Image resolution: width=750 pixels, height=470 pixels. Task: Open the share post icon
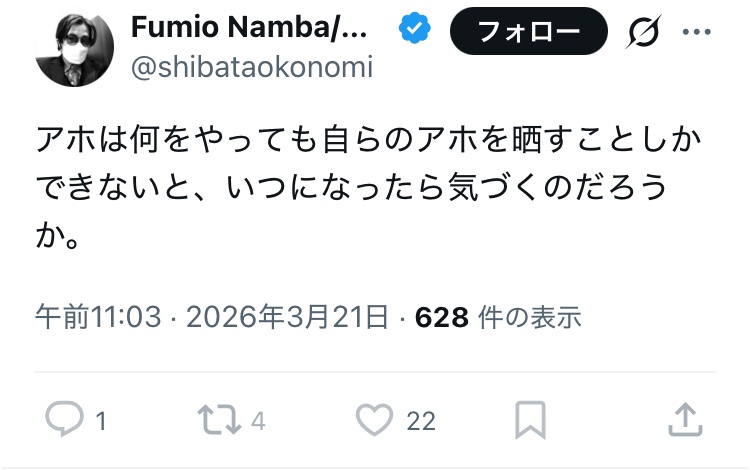[x=683, y=420]
